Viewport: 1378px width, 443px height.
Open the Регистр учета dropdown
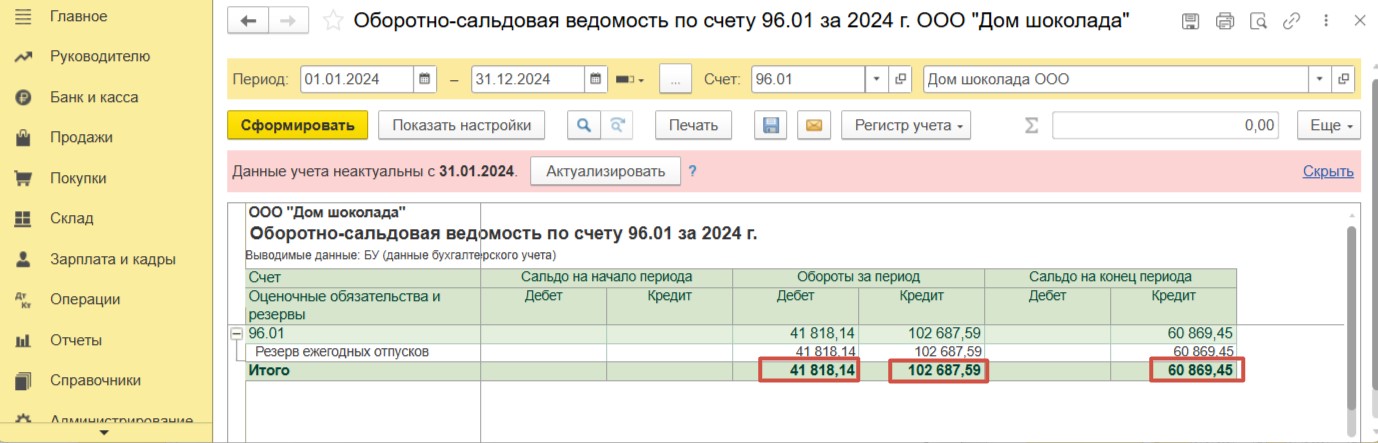click(907, 126)
